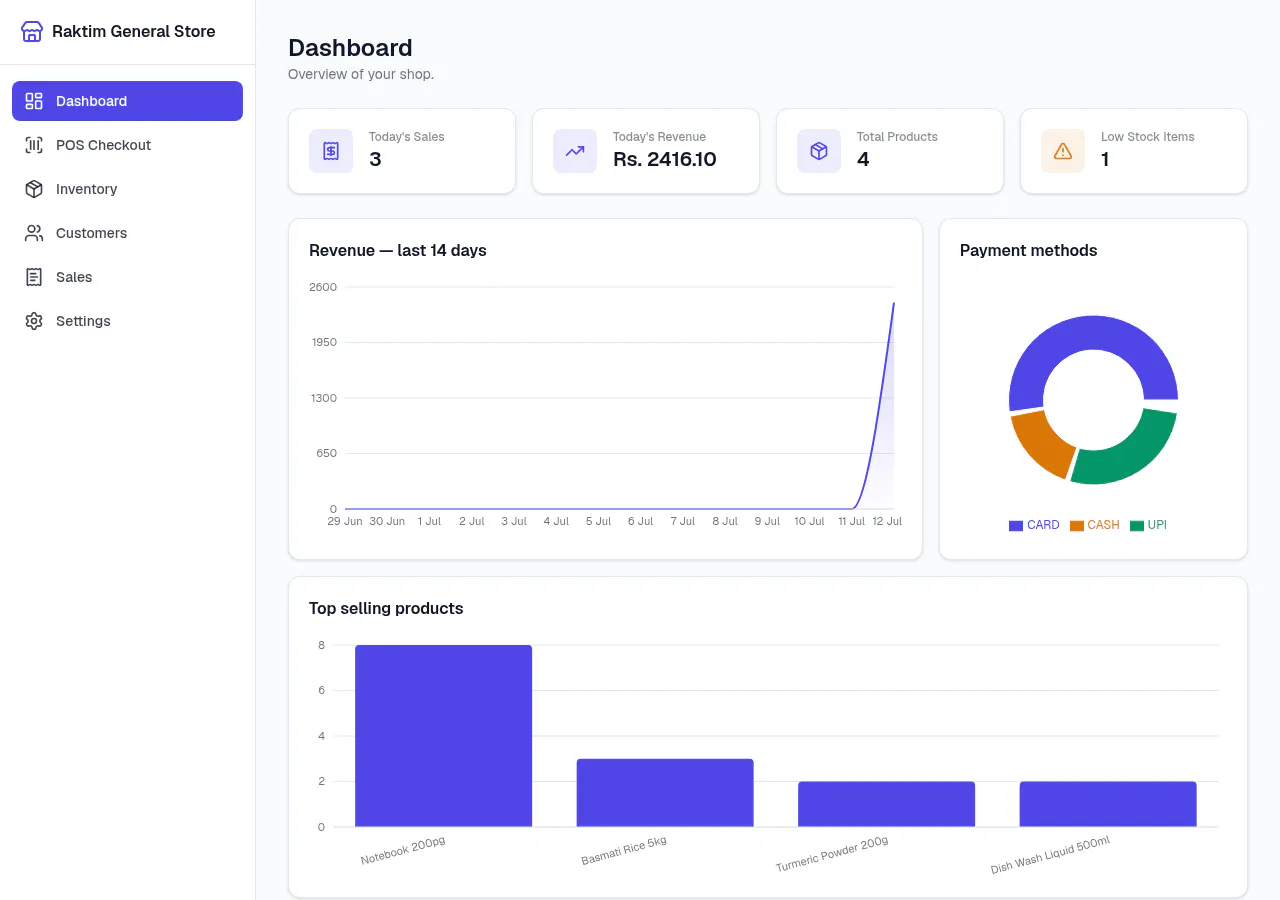
Task: Click the Dish Wash Liquid 500ml bar
Action: point(1108,804)
